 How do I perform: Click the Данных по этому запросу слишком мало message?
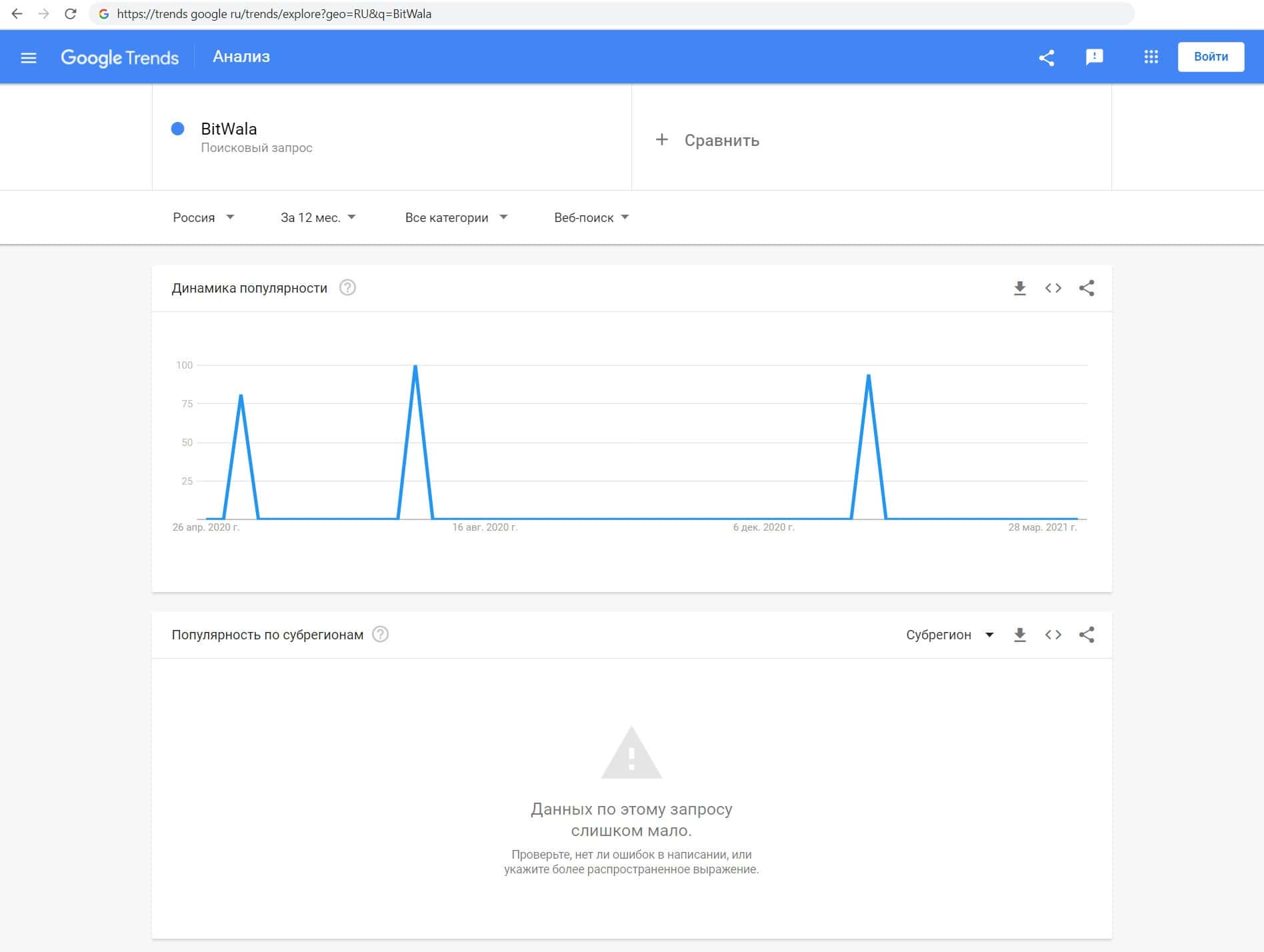(x=631, y=820)
